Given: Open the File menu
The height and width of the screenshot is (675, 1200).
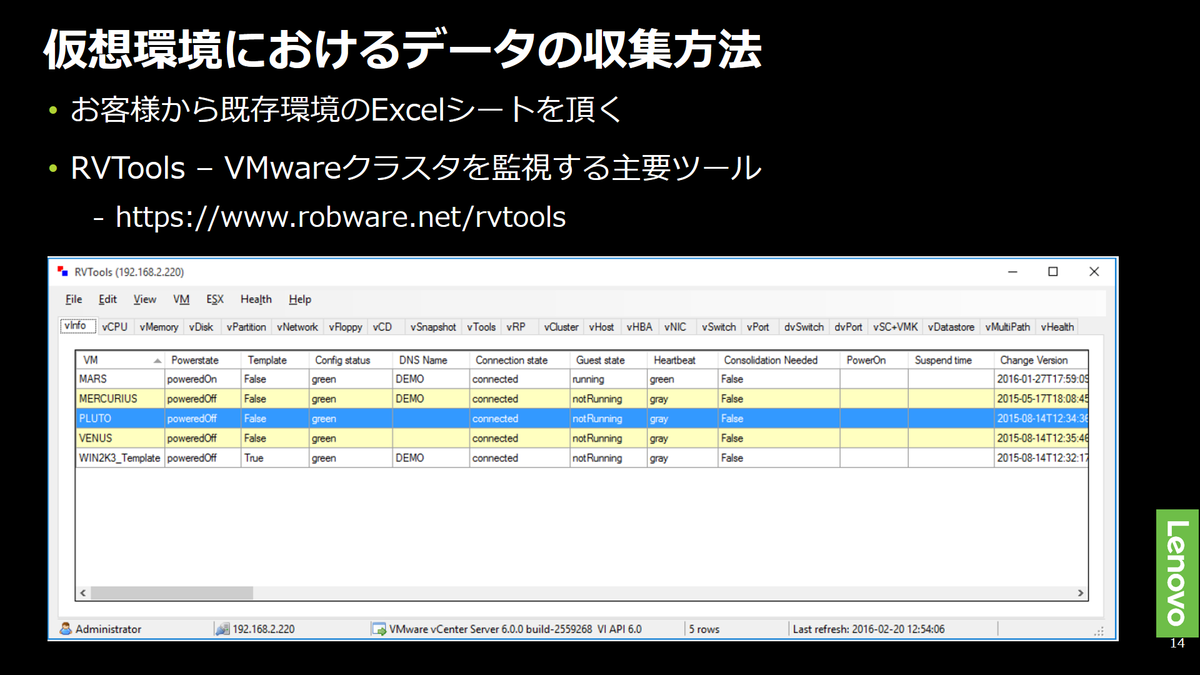Looking at the screenshot, I should pyautogui.click(x=74, y=299).
